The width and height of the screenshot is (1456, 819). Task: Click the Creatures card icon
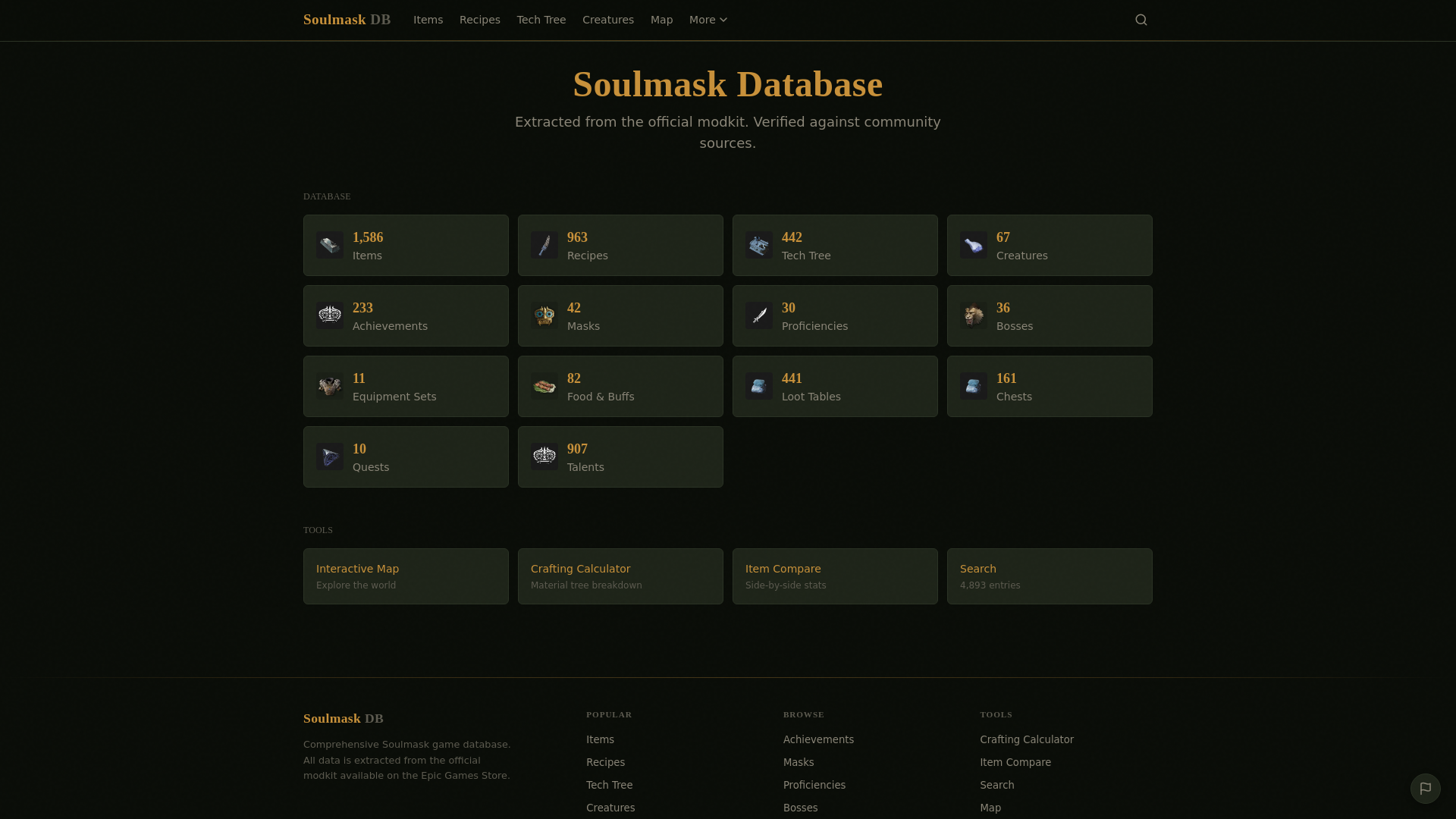pyautogui.click(x=974, y=245)
